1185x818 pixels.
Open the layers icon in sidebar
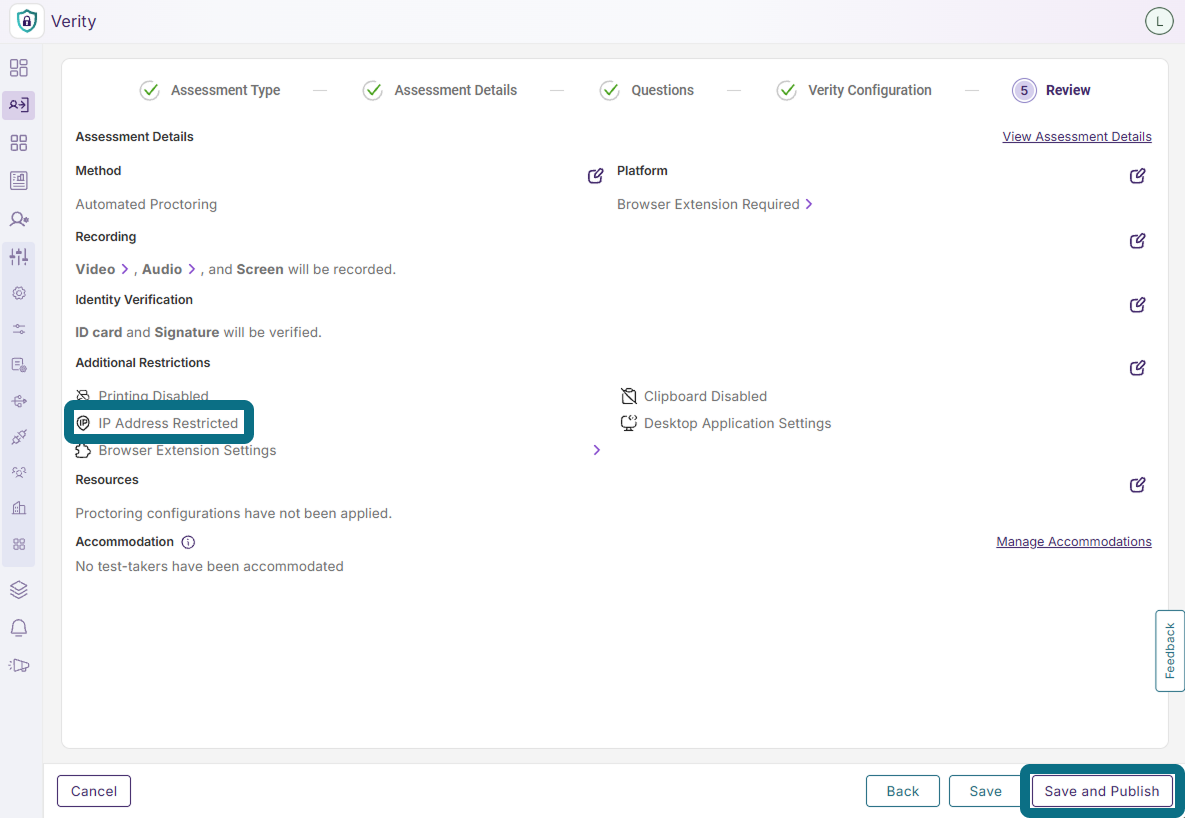[x=19, y=590]
